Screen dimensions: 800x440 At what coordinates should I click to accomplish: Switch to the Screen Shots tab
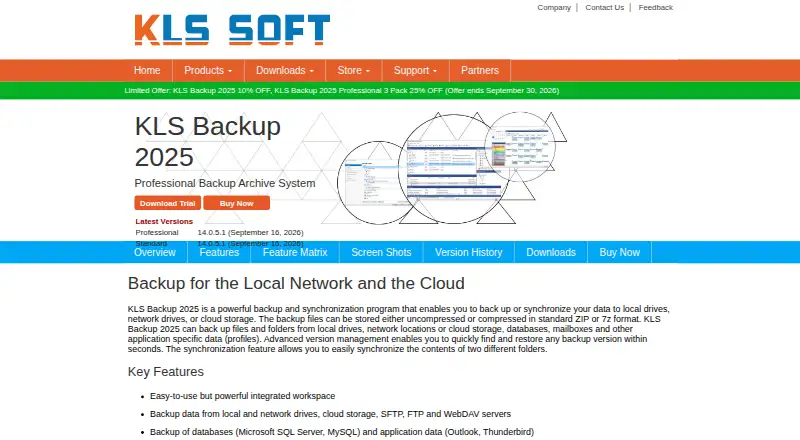pyautogui.click(x=381, y=252)
